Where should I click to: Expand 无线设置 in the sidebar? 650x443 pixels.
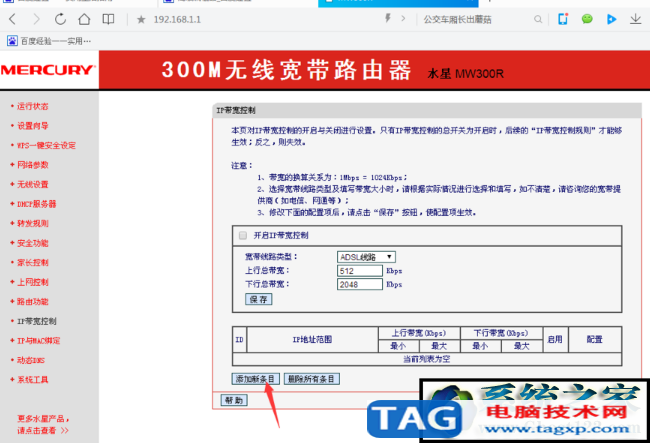point(32,184)
